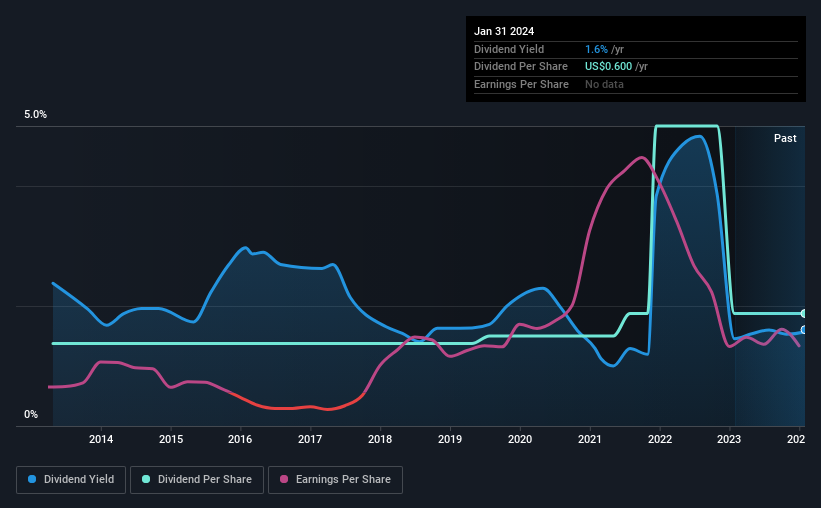
Task: Select the 2016 label on the time axis
Action: (x=240, y=439)
